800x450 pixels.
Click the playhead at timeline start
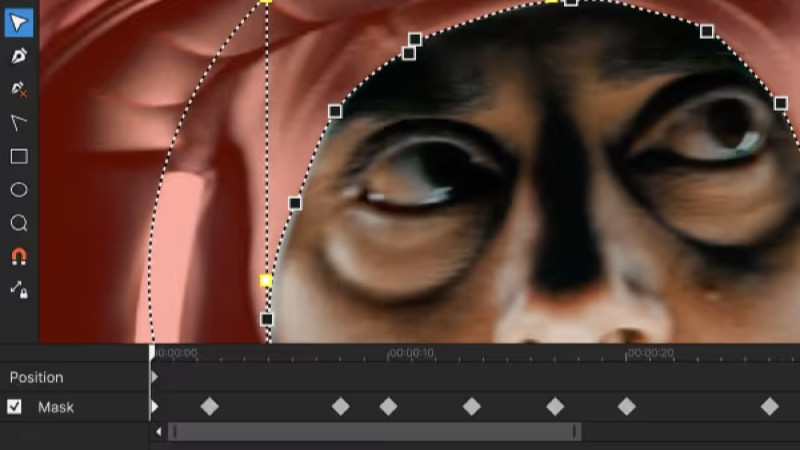coord(152,352)
